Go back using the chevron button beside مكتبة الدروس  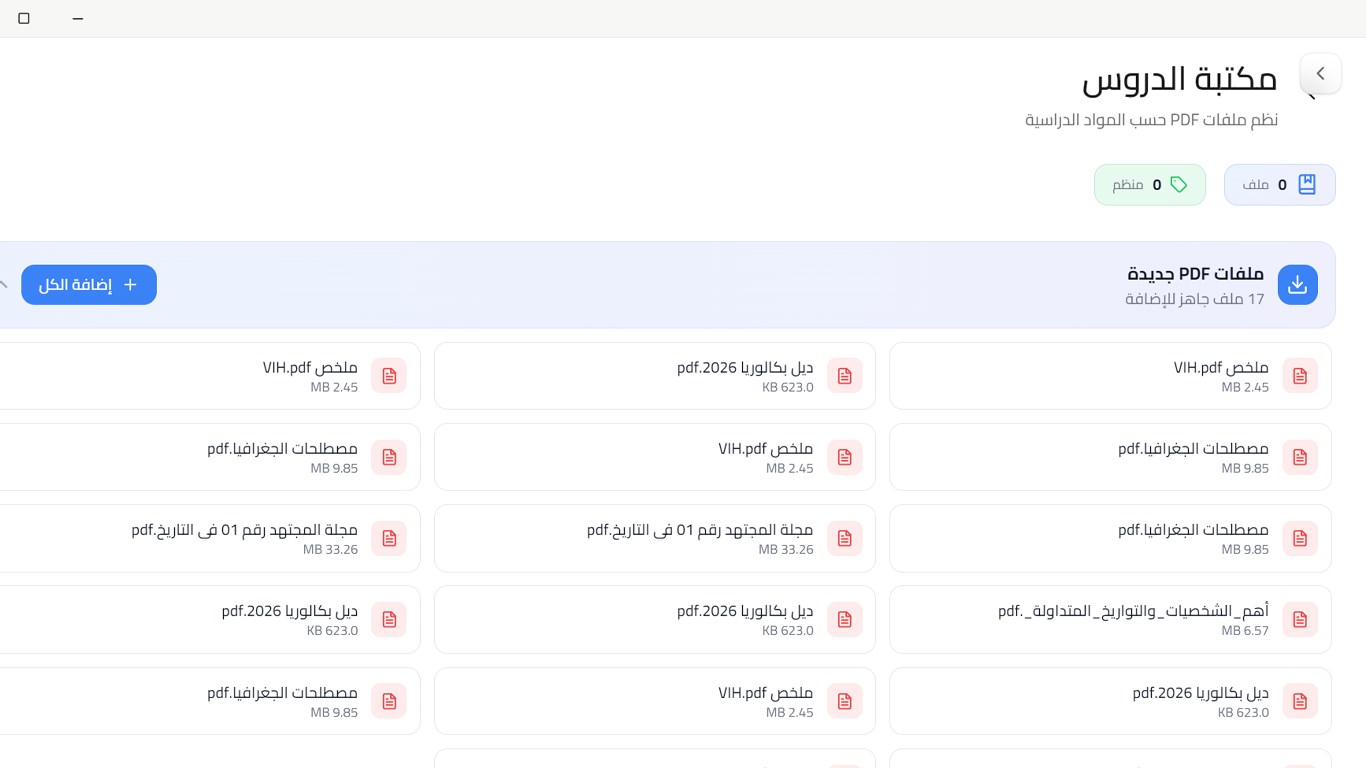coord(1320,74)
